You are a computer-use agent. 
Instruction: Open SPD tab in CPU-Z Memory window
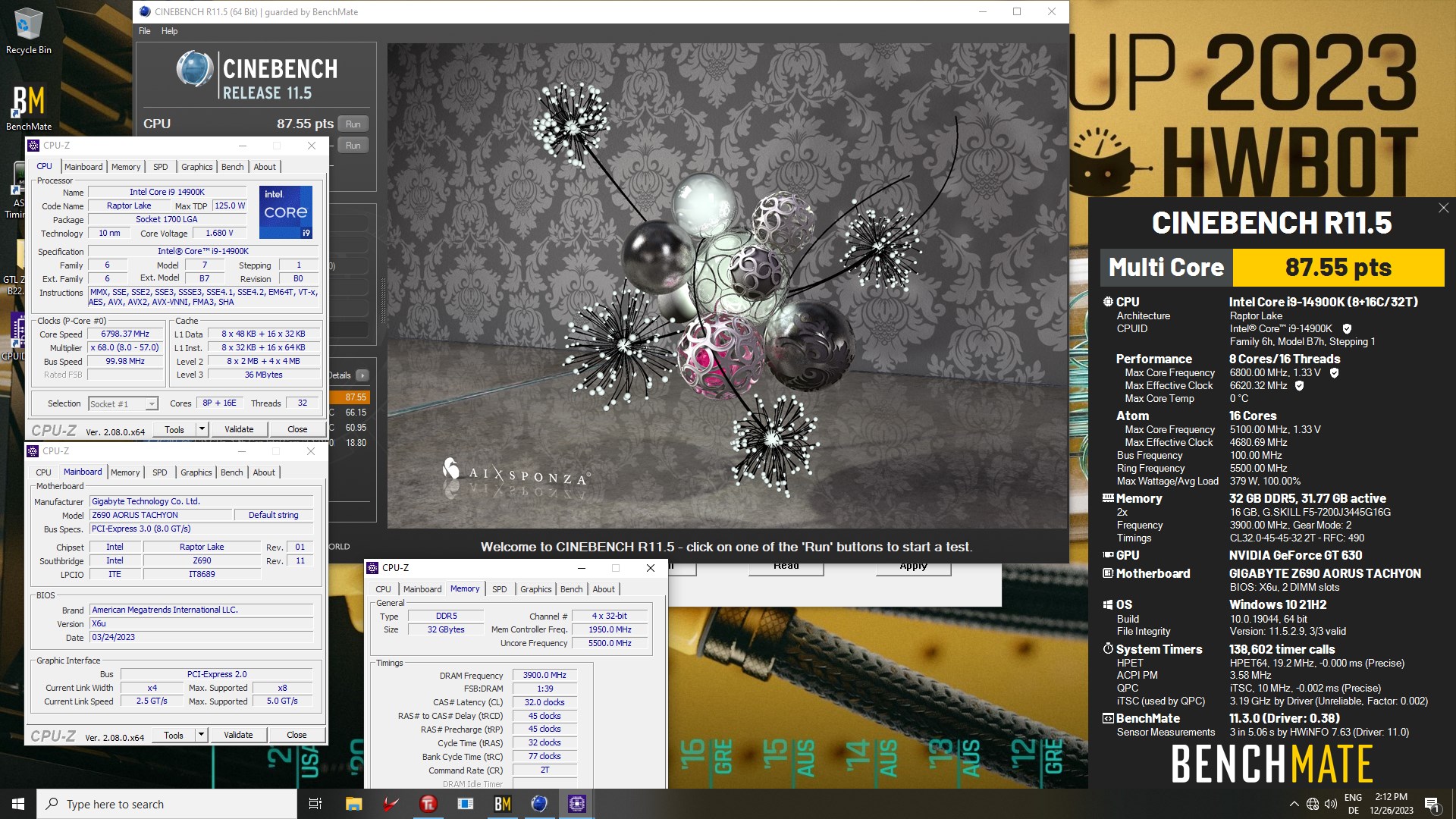tap(499, 589)
